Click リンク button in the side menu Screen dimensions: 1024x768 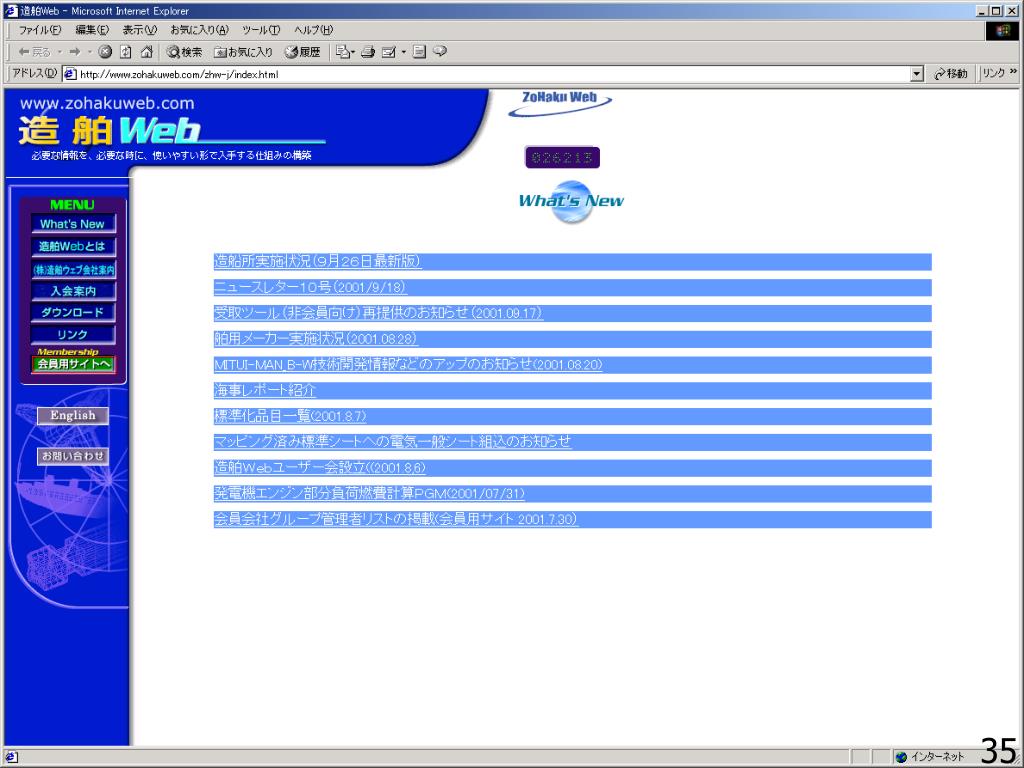click(73, 334)
